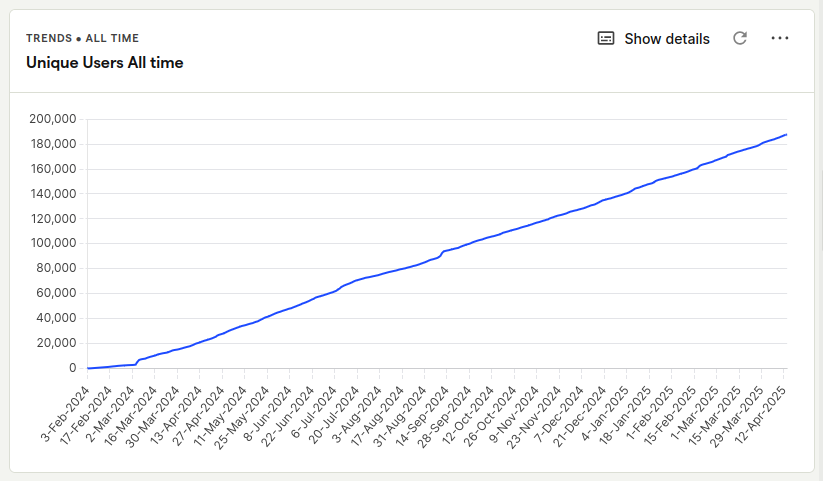Click the 16-Mar-2024 date label

pyautogui.click(x=130, y=416)
